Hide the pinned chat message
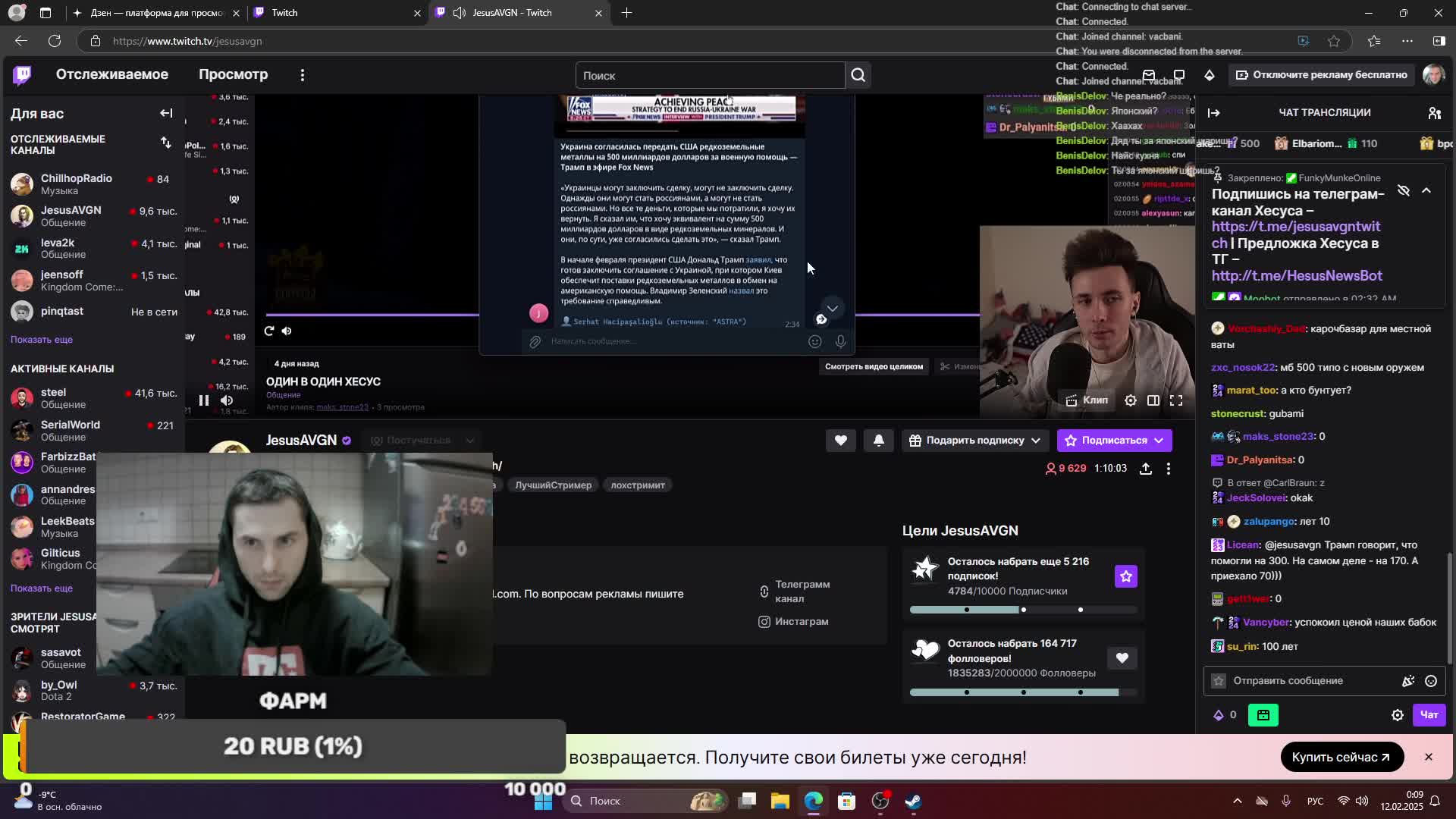Image resolution: width=1456 pixels, height=819 pixels. pyautogui.click(x=1404, y=190)
